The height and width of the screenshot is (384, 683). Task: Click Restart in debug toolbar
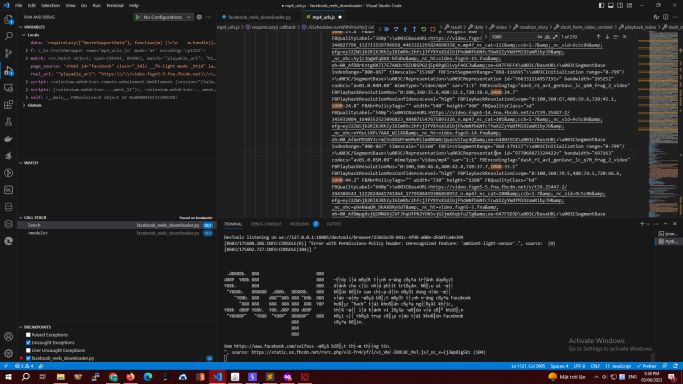coord(423,29)
